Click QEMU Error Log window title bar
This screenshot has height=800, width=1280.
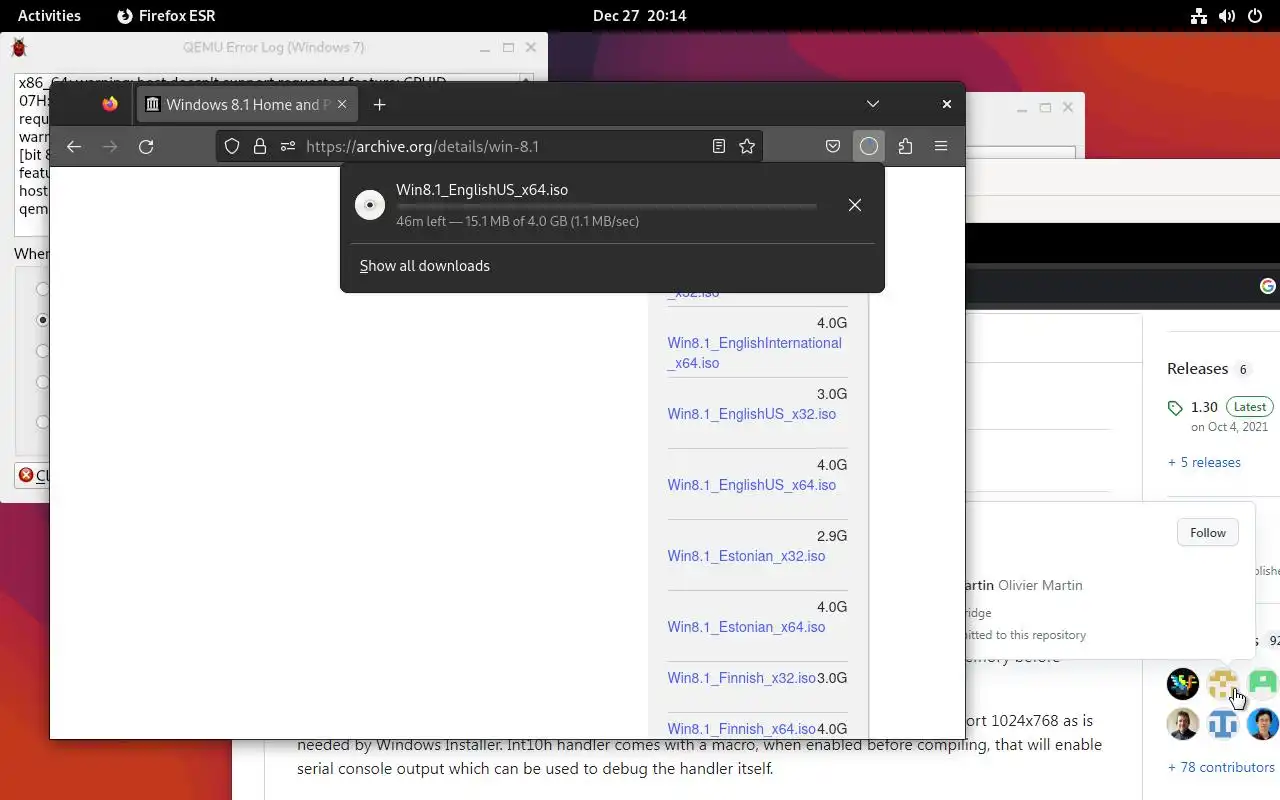point(273,47)
